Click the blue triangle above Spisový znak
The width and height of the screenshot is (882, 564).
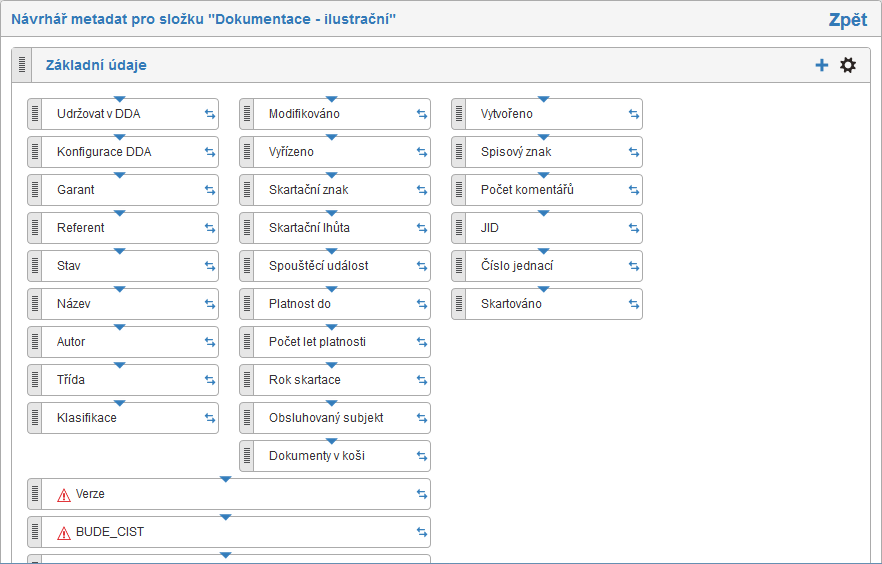[544, 137]
